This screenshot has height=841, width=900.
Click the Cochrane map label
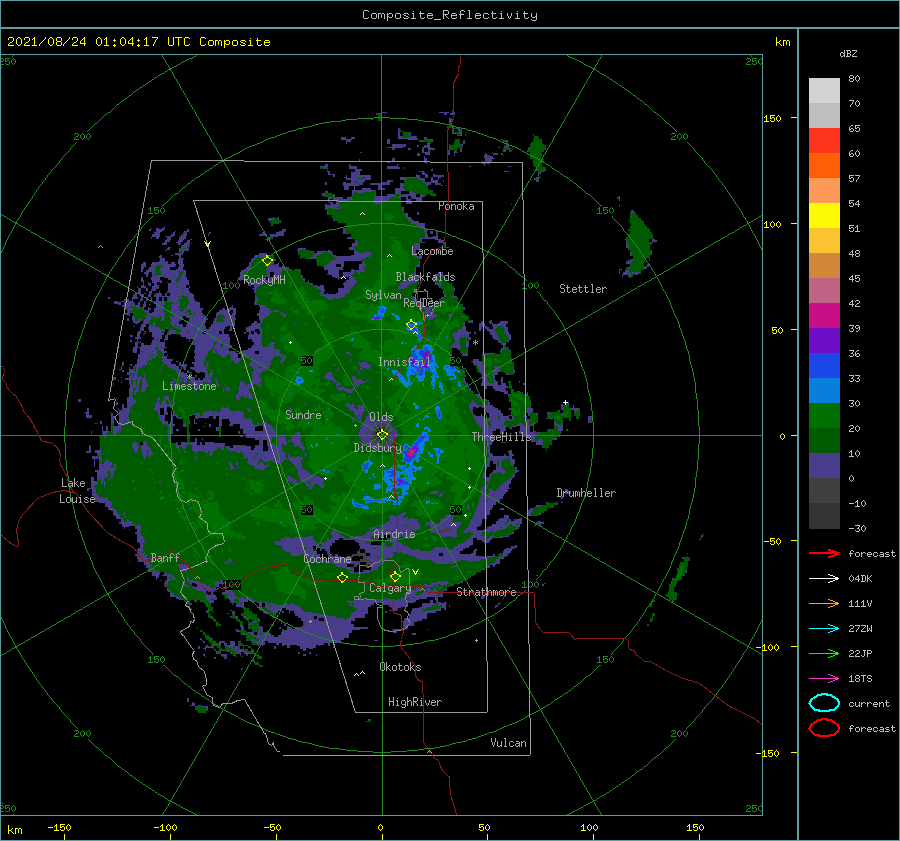(x=327, y=559)
